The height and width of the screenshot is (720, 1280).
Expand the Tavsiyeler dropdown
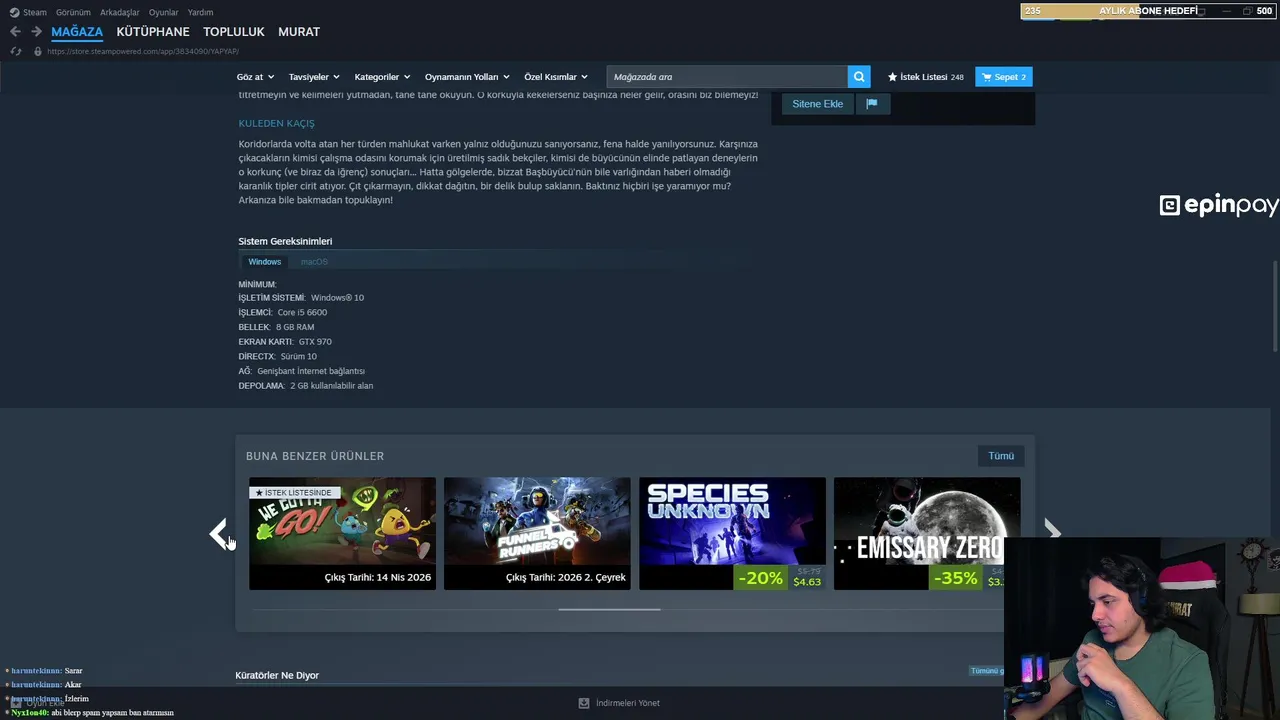[314, 77]
